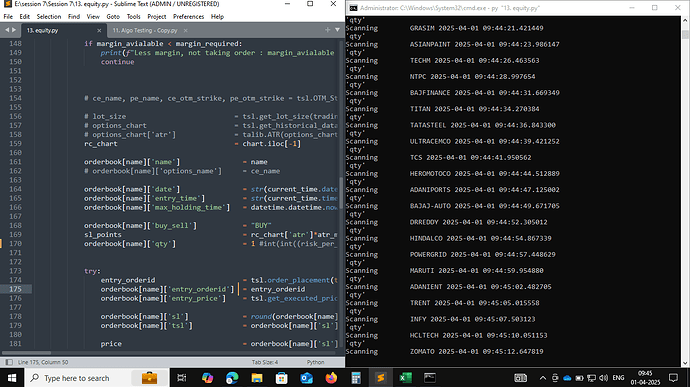
Task: Click the editor horizontal scrollbar thumb
Action: (x=26, y=353)
